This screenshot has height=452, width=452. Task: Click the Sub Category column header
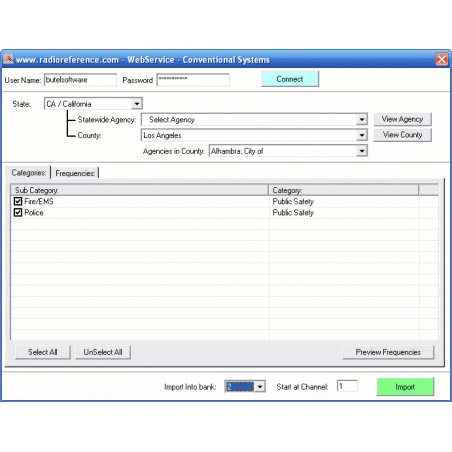[140, 190]
